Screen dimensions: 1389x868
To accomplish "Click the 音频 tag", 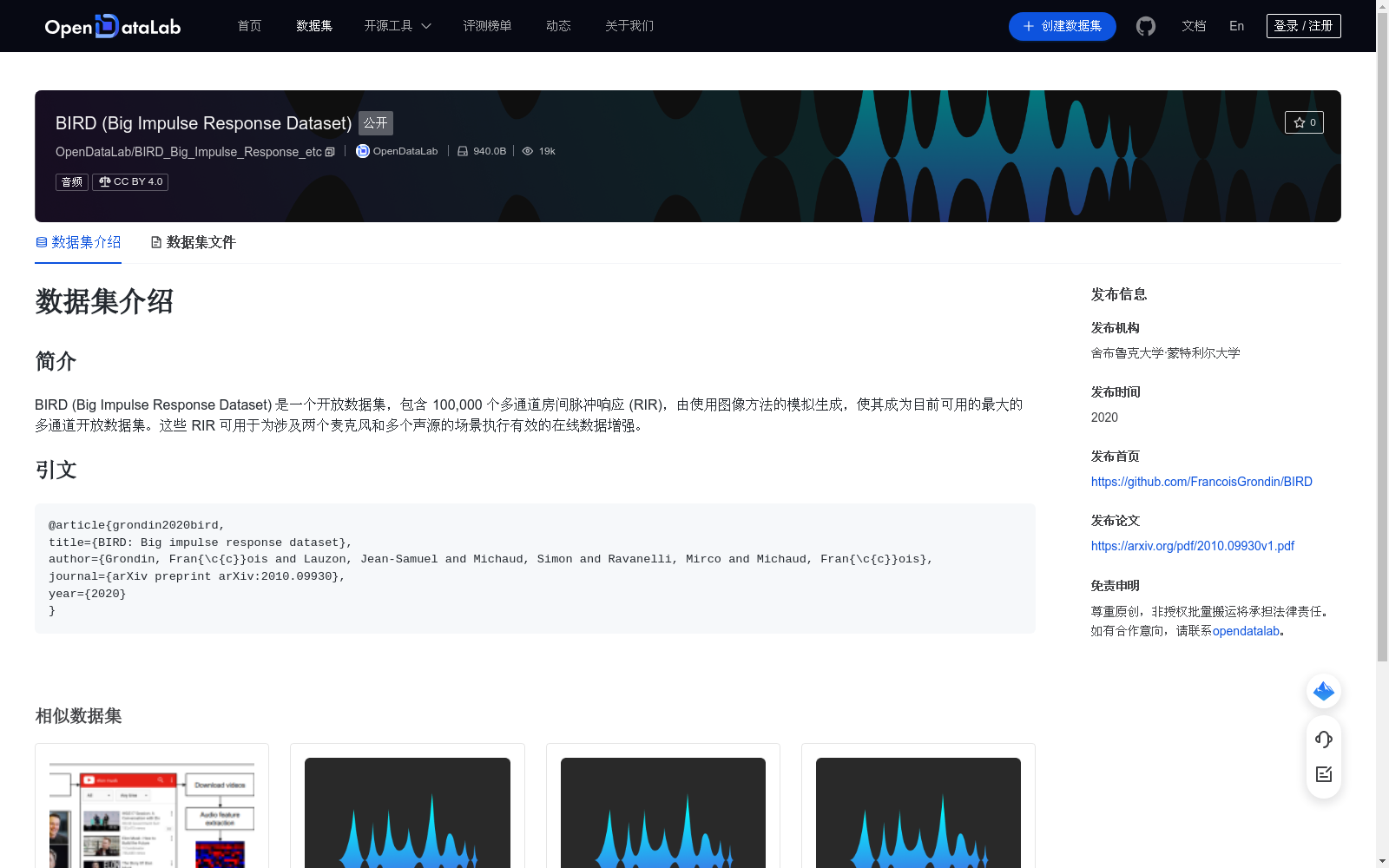I will coord(72,182).
